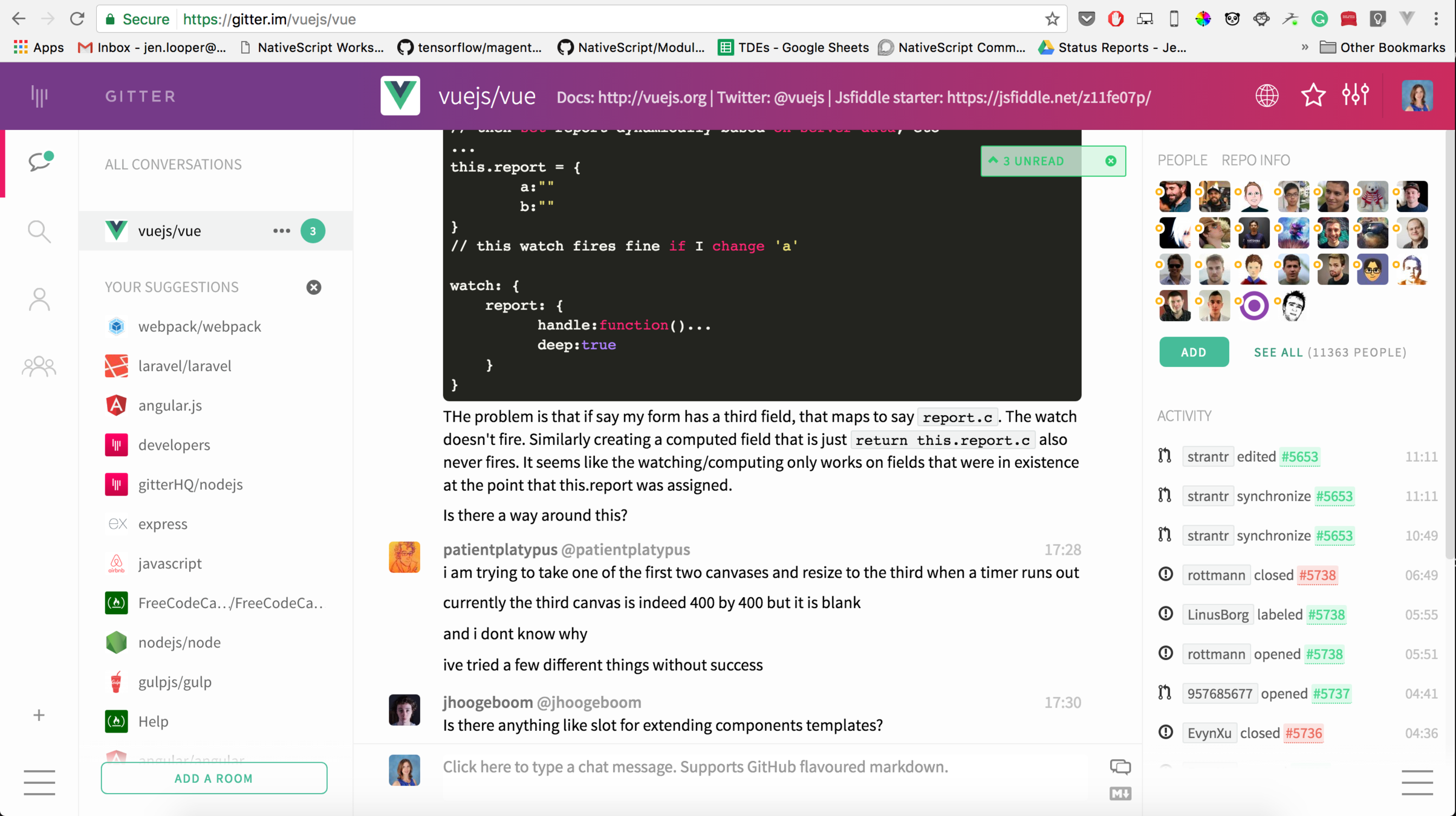
Task: Toggle the markdown M↓ compose mode icon
Action: pyautogui.click(x=1120, y=793)
